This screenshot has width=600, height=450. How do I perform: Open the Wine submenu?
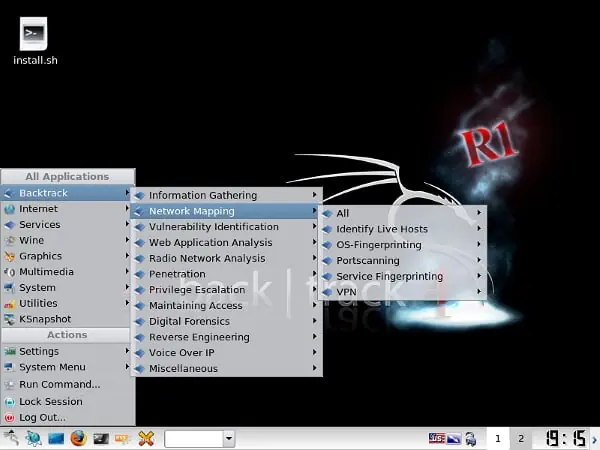pyautogui.click(x=66, y=240)
